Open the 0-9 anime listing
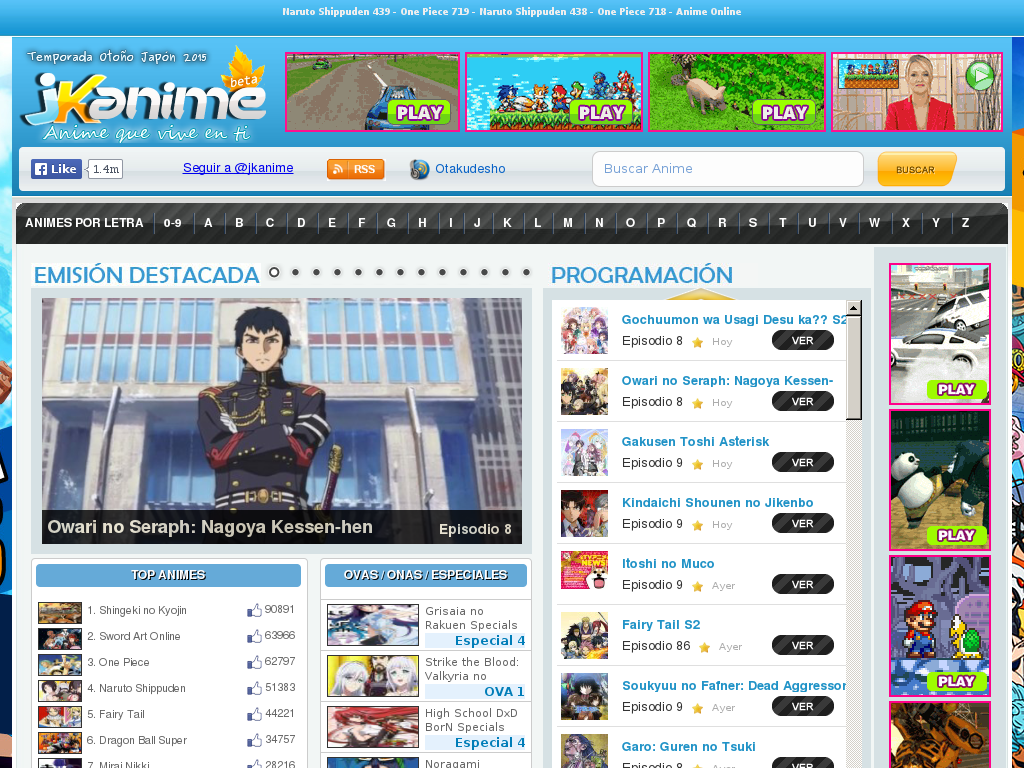 click(x=172, y=222)
